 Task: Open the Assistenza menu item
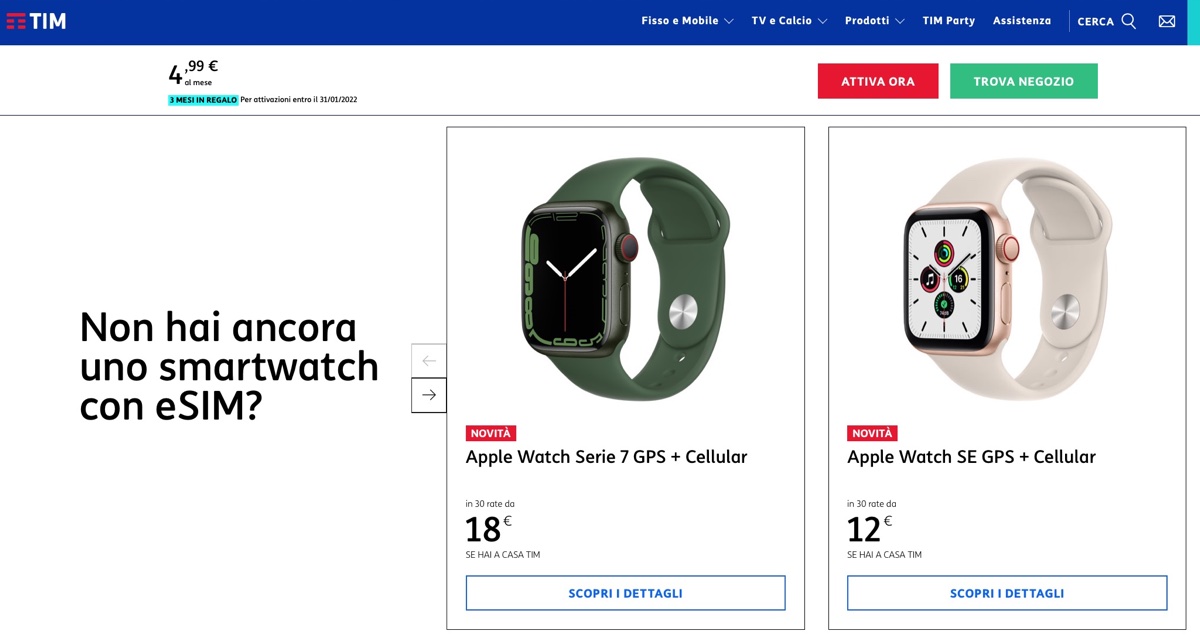[x=1022, y=21]
